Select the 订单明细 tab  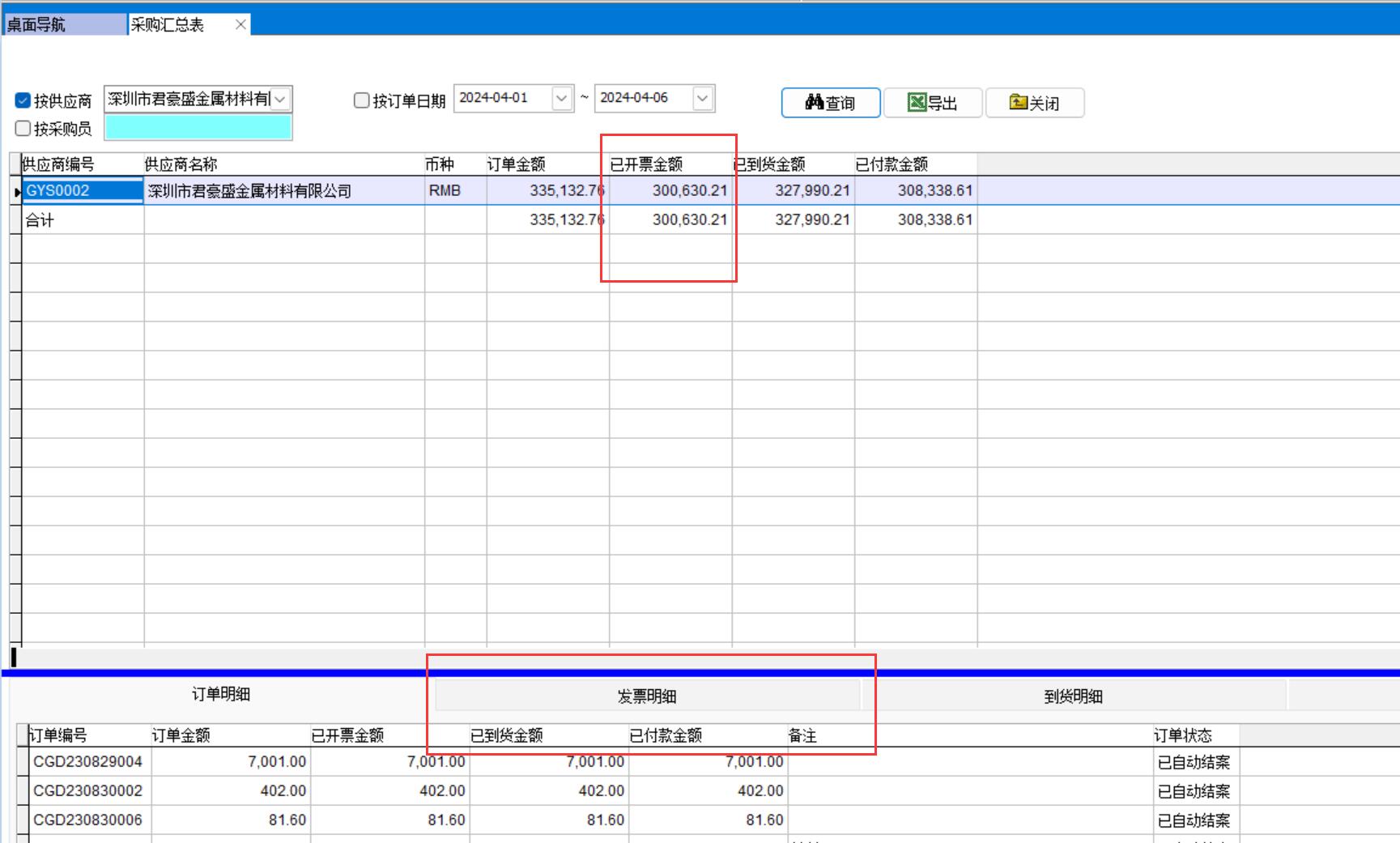221,694
